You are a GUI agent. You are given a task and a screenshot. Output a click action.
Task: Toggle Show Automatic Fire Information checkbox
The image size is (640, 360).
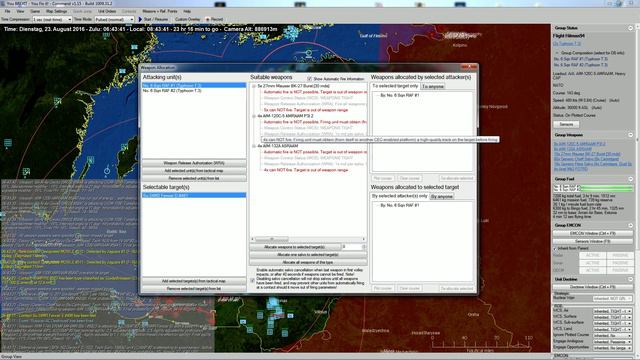tap(309, 78)
